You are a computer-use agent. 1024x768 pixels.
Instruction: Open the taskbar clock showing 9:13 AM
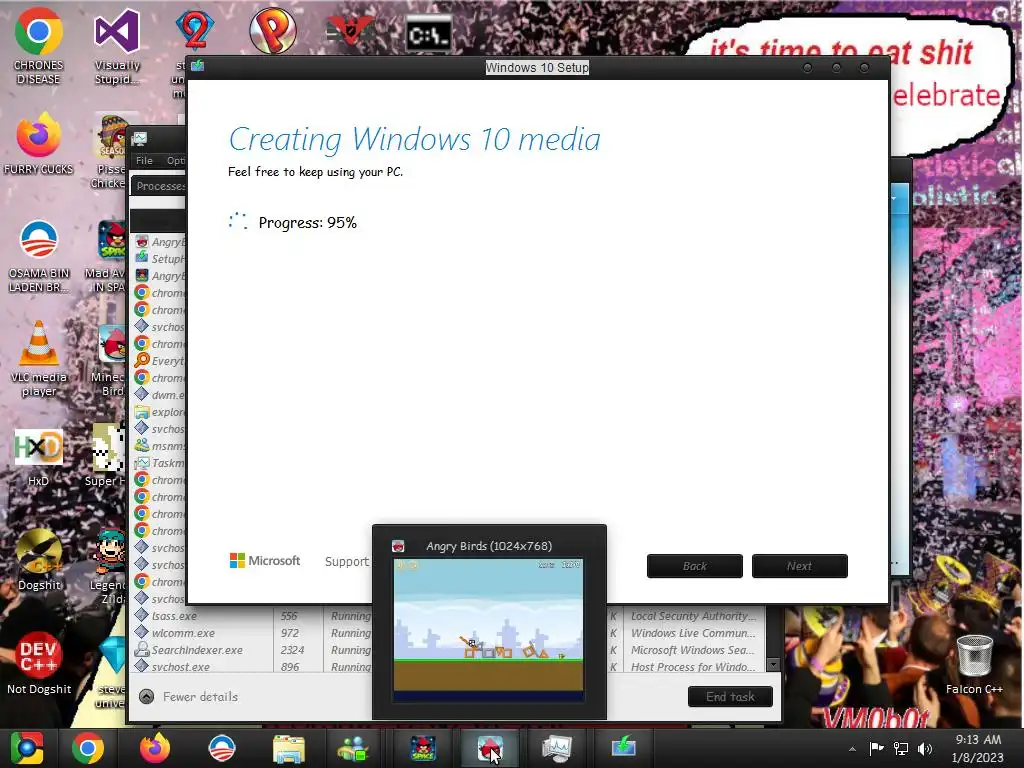click(978, 748)
